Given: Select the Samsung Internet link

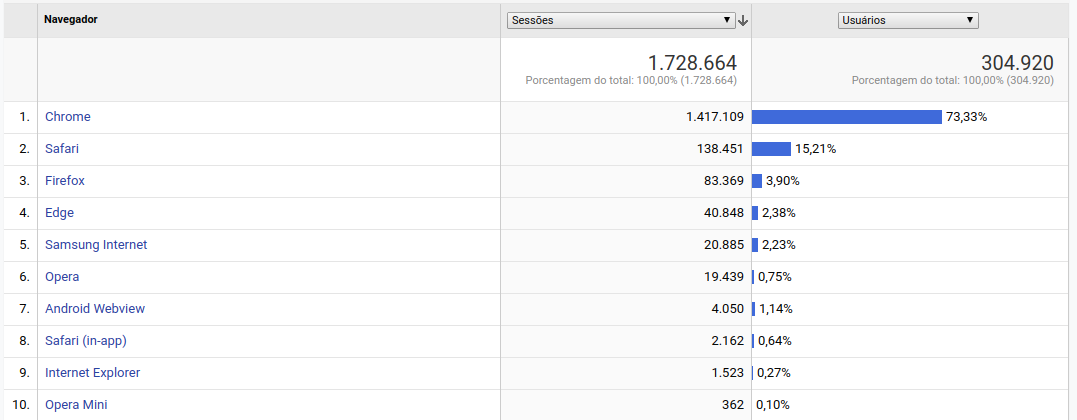Looking at the screenshot, I should tap(96, 245).
